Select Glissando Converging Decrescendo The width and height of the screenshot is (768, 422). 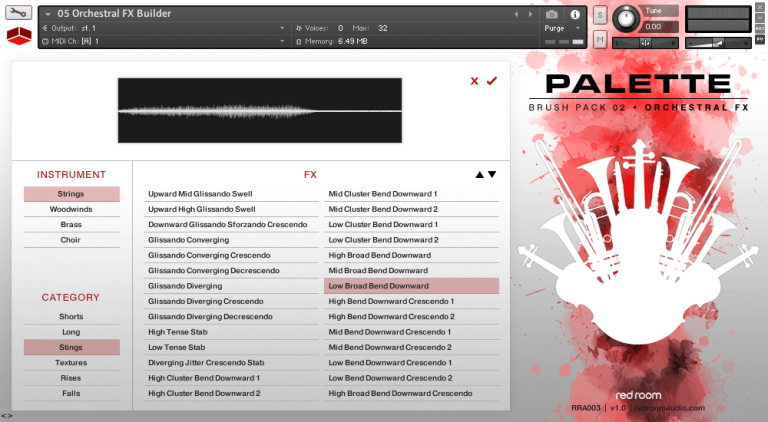coord(231,270)
